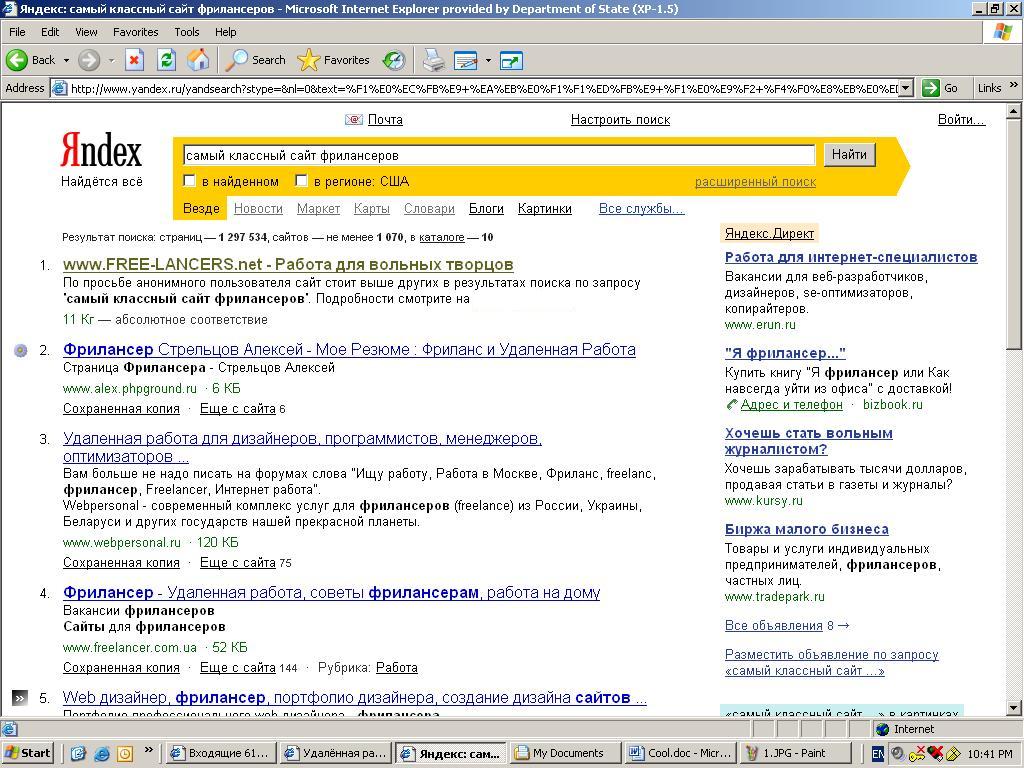The width and height of the screenshot is (1024, 768).
Task: Open the History toolbar icon
Action: point(394,60)
